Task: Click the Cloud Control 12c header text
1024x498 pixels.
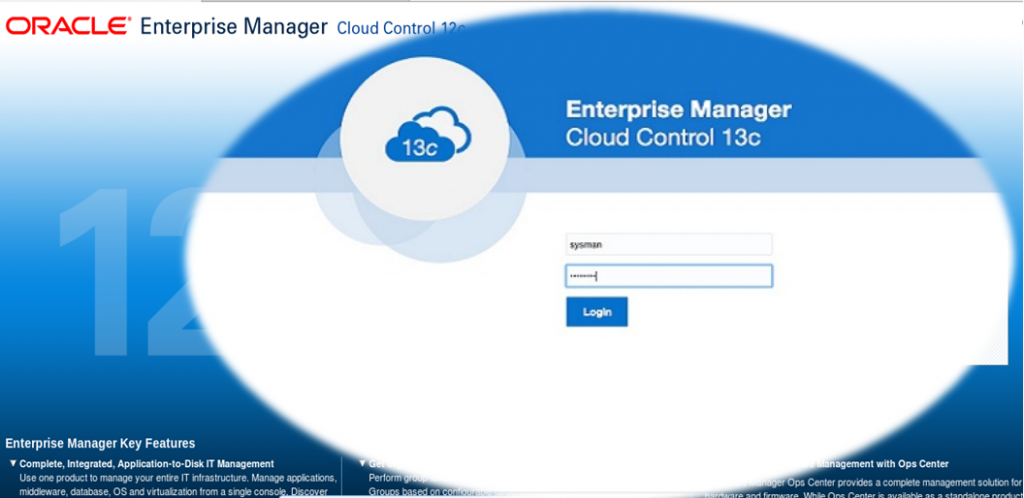Action: [400, 29]
